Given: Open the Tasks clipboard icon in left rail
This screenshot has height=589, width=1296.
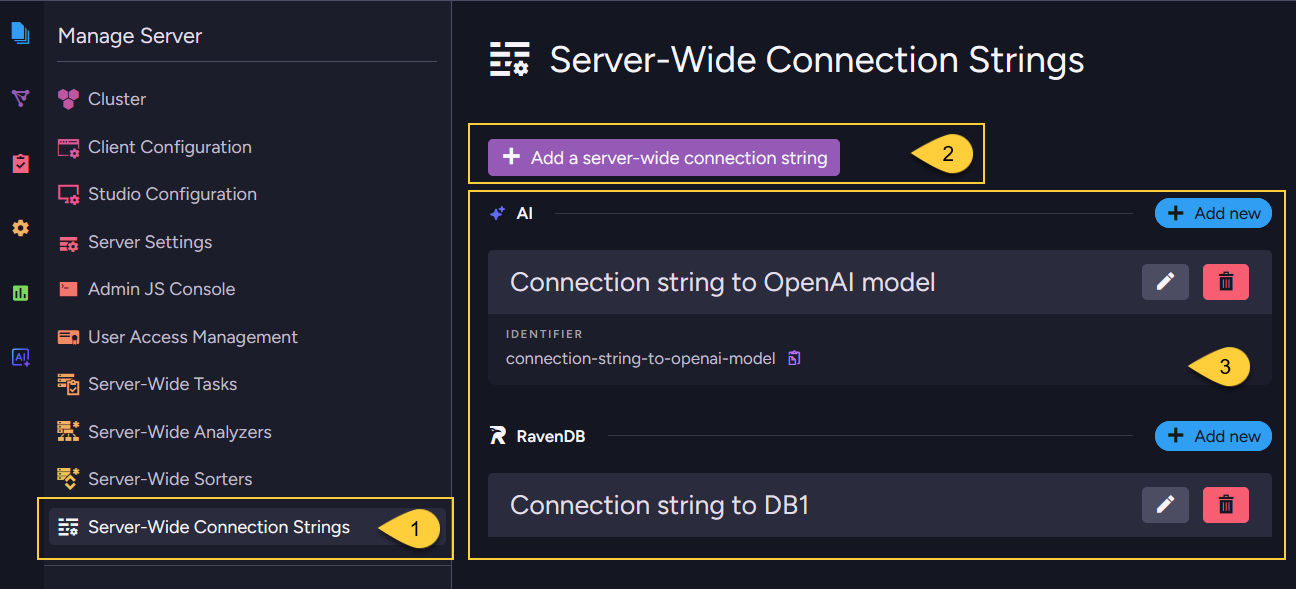Looking at the screenshot, I should point(20,163).
